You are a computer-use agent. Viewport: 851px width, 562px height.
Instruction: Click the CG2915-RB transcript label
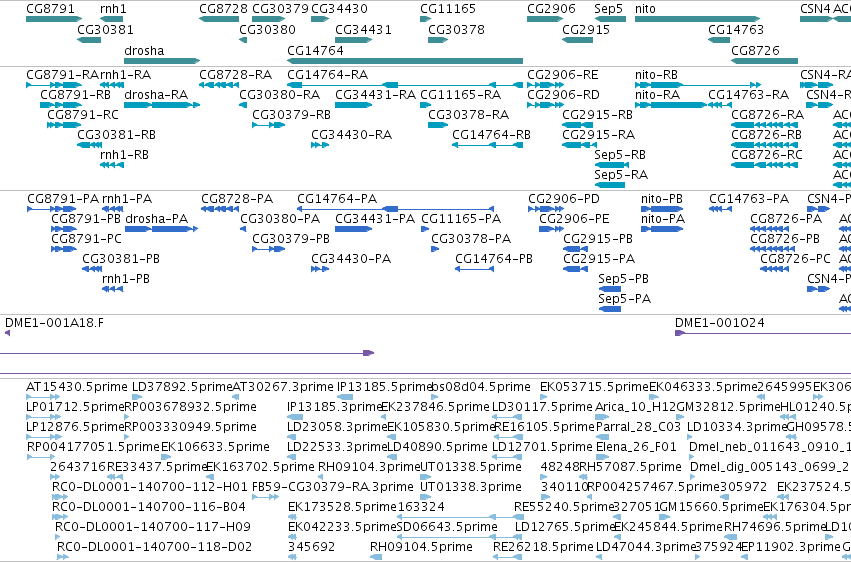coord(598,115)
